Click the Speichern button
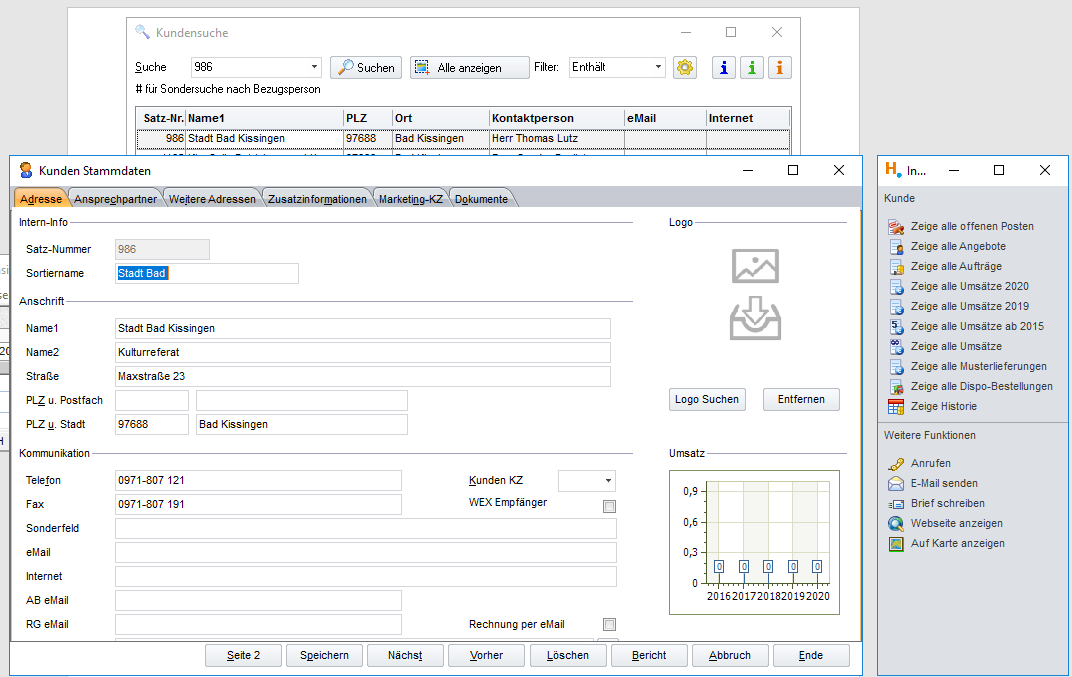 click(x=323, y=655)
